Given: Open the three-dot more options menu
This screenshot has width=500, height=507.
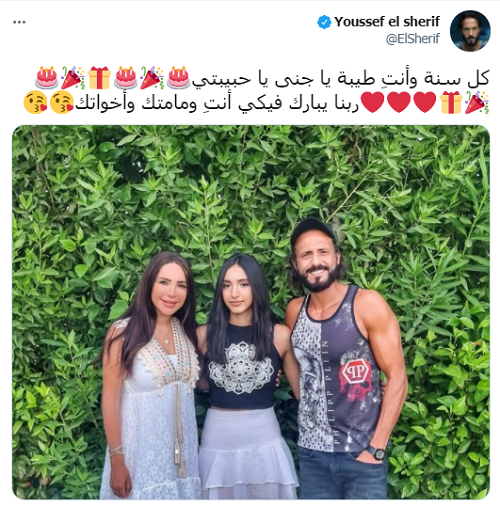Looking at the screenshot, I should (19, 22).
